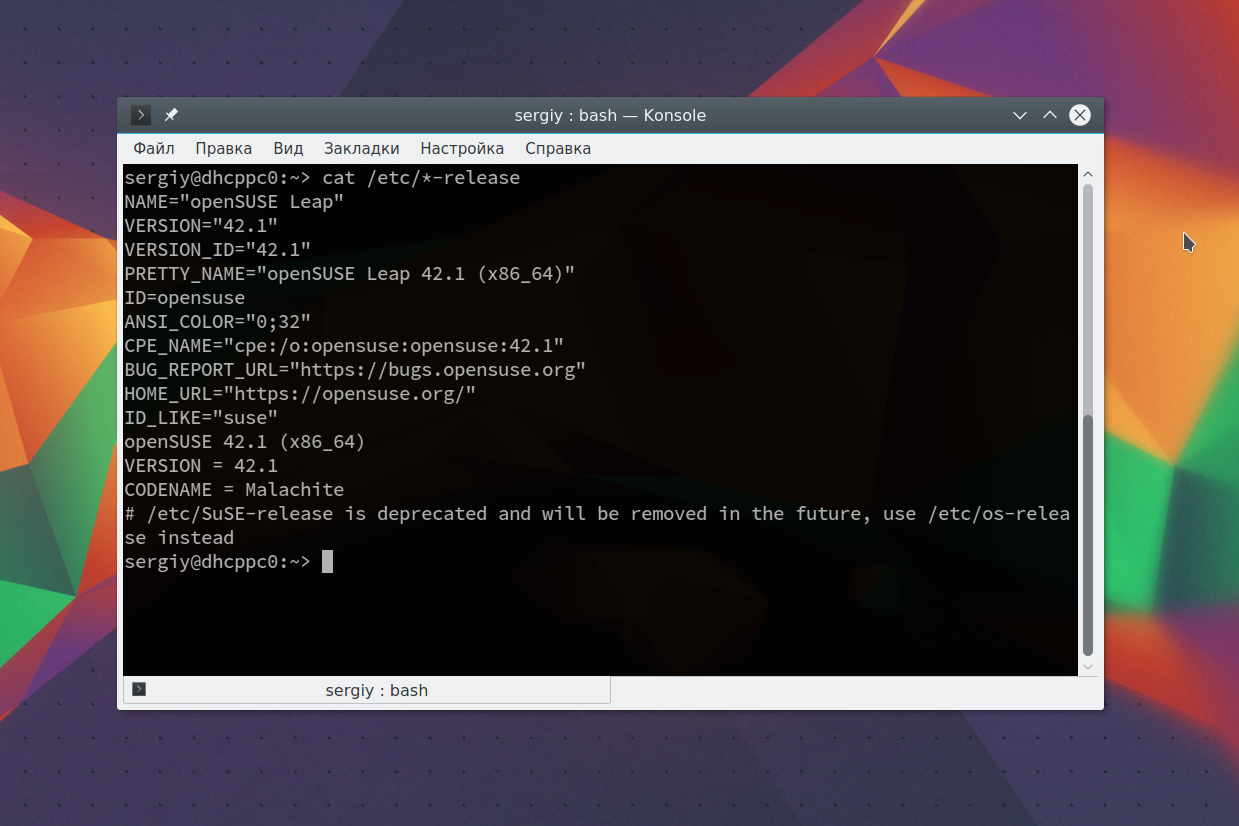Open the Настройка menu

pos(462,148)
